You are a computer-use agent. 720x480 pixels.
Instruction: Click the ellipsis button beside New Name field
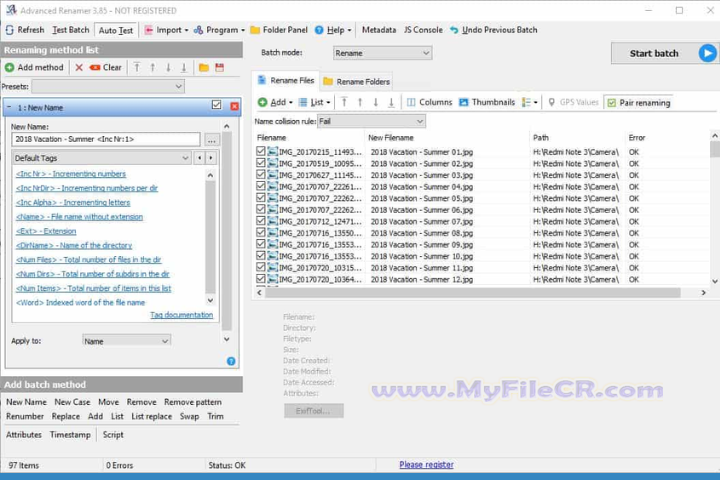pos(212,140)
